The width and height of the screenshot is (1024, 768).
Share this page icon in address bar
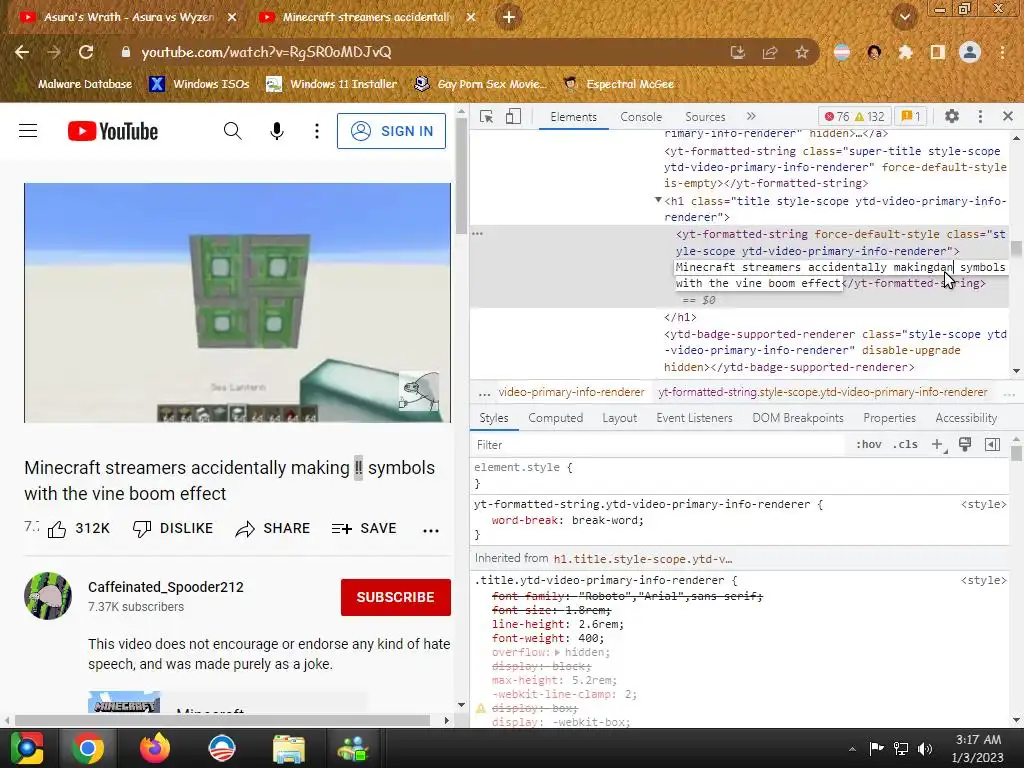pos(770,52)
